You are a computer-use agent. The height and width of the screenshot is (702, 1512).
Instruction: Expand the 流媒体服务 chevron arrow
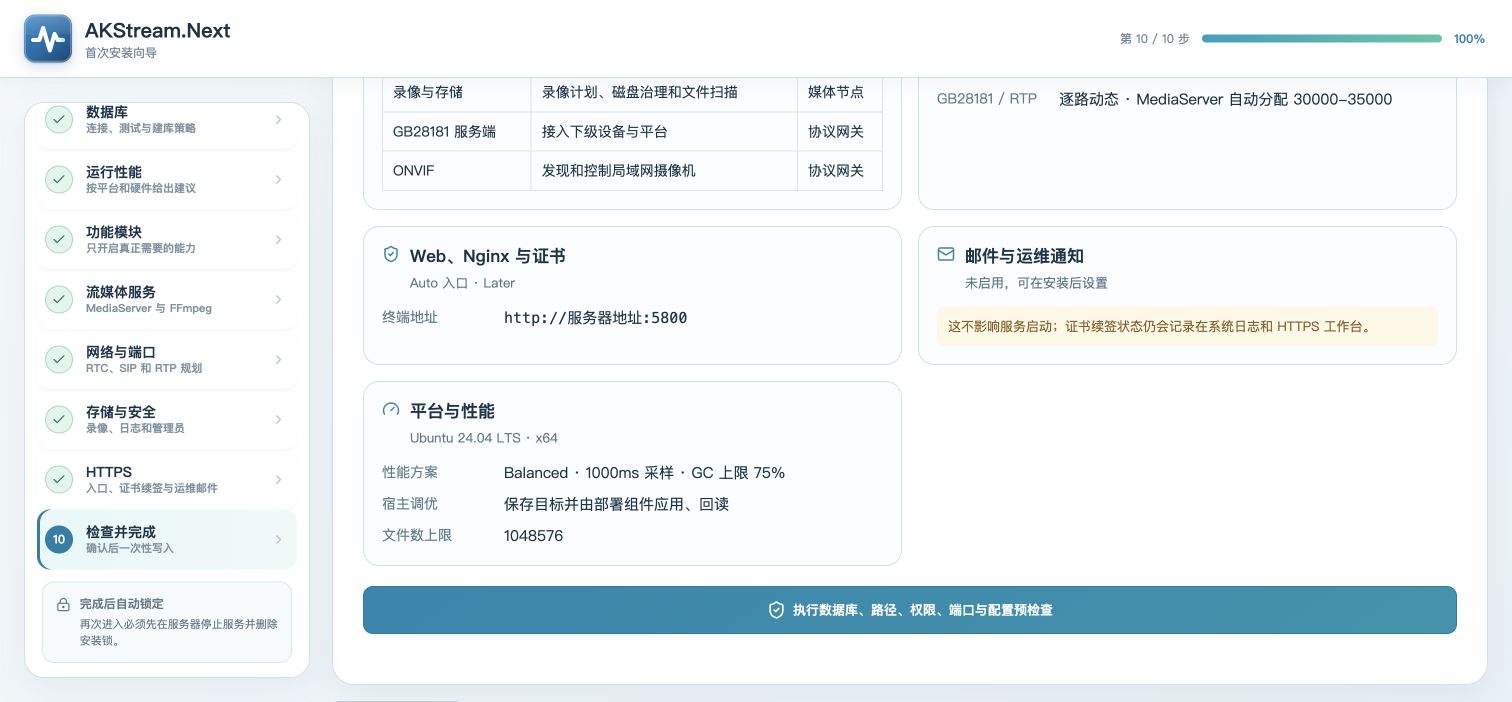(x=278, y=300)
